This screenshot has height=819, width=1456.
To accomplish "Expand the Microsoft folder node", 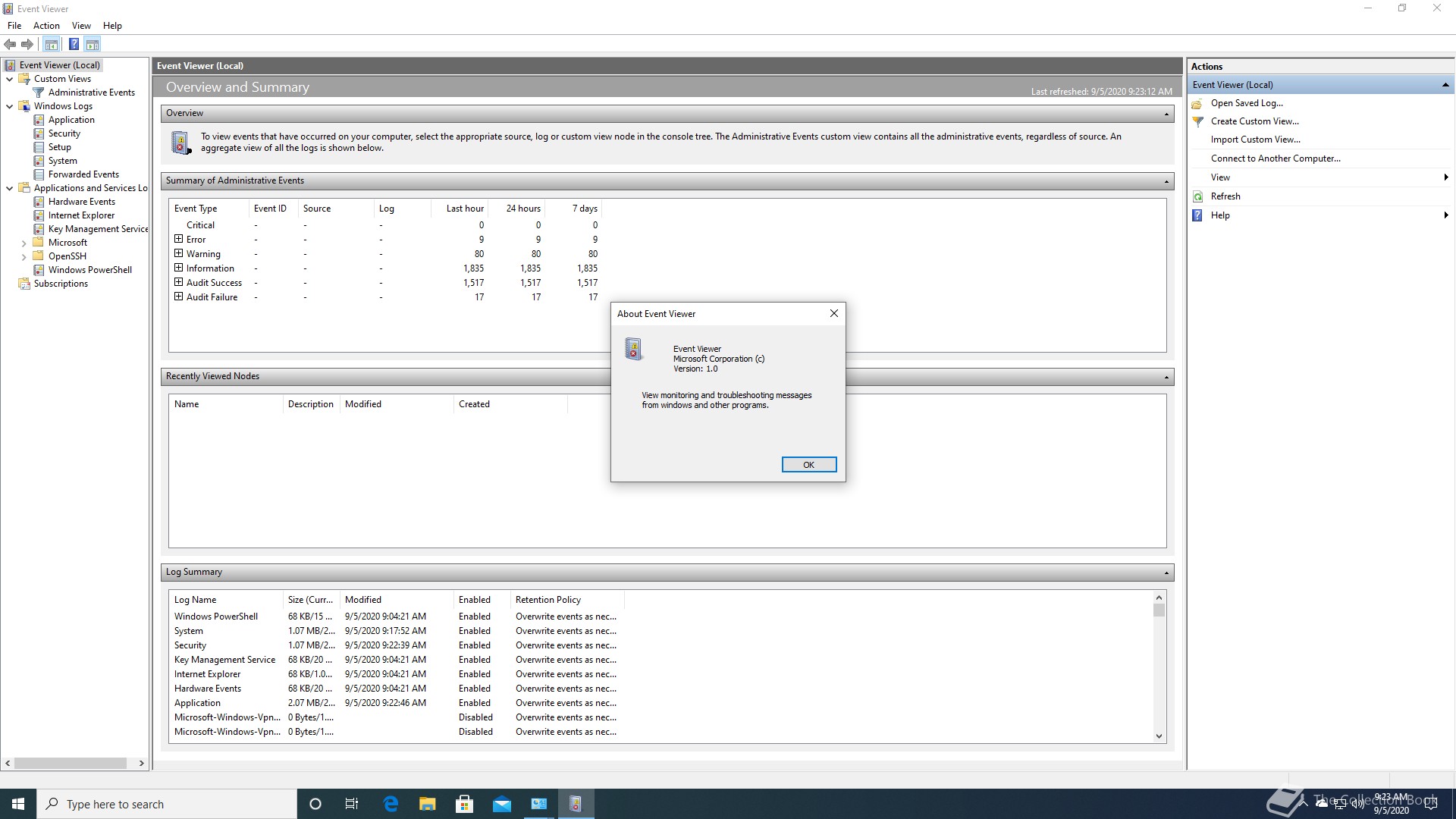I will point(24,243).
